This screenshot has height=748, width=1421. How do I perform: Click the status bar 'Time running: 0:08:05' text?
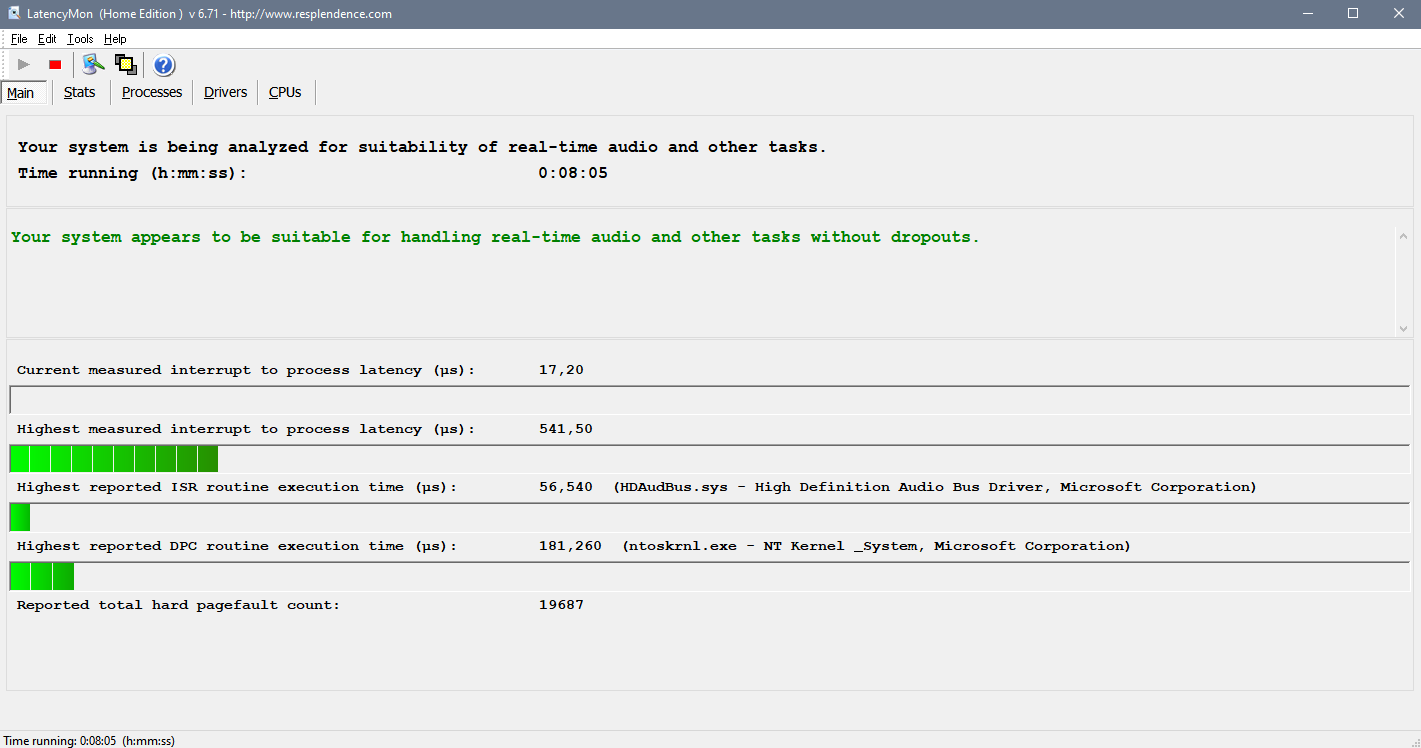click(x=90, y=741)
